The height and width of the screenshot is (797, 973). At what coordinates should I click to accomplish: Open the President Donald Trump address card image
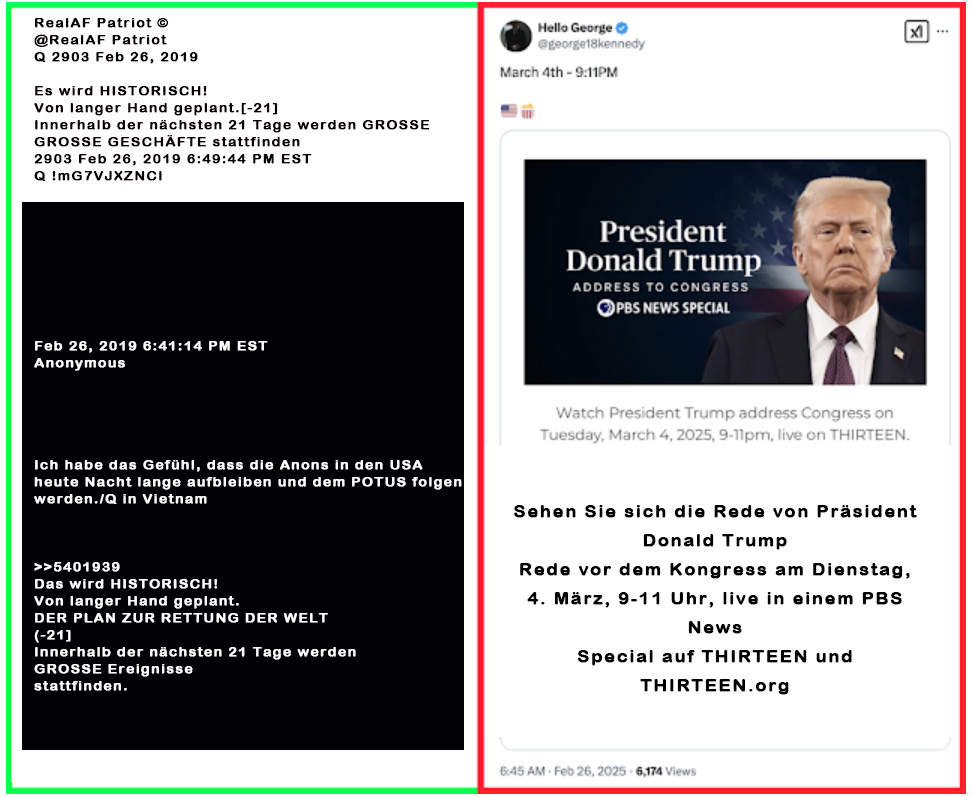coord(725,272)
